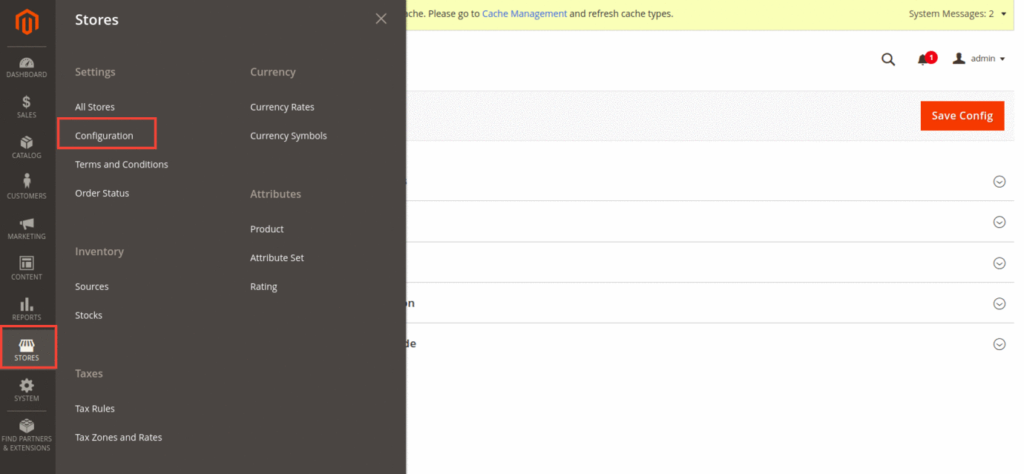Expand the first configuration section chevron
The height and width of the screenshot is (474, 1024).
point(998,181)
